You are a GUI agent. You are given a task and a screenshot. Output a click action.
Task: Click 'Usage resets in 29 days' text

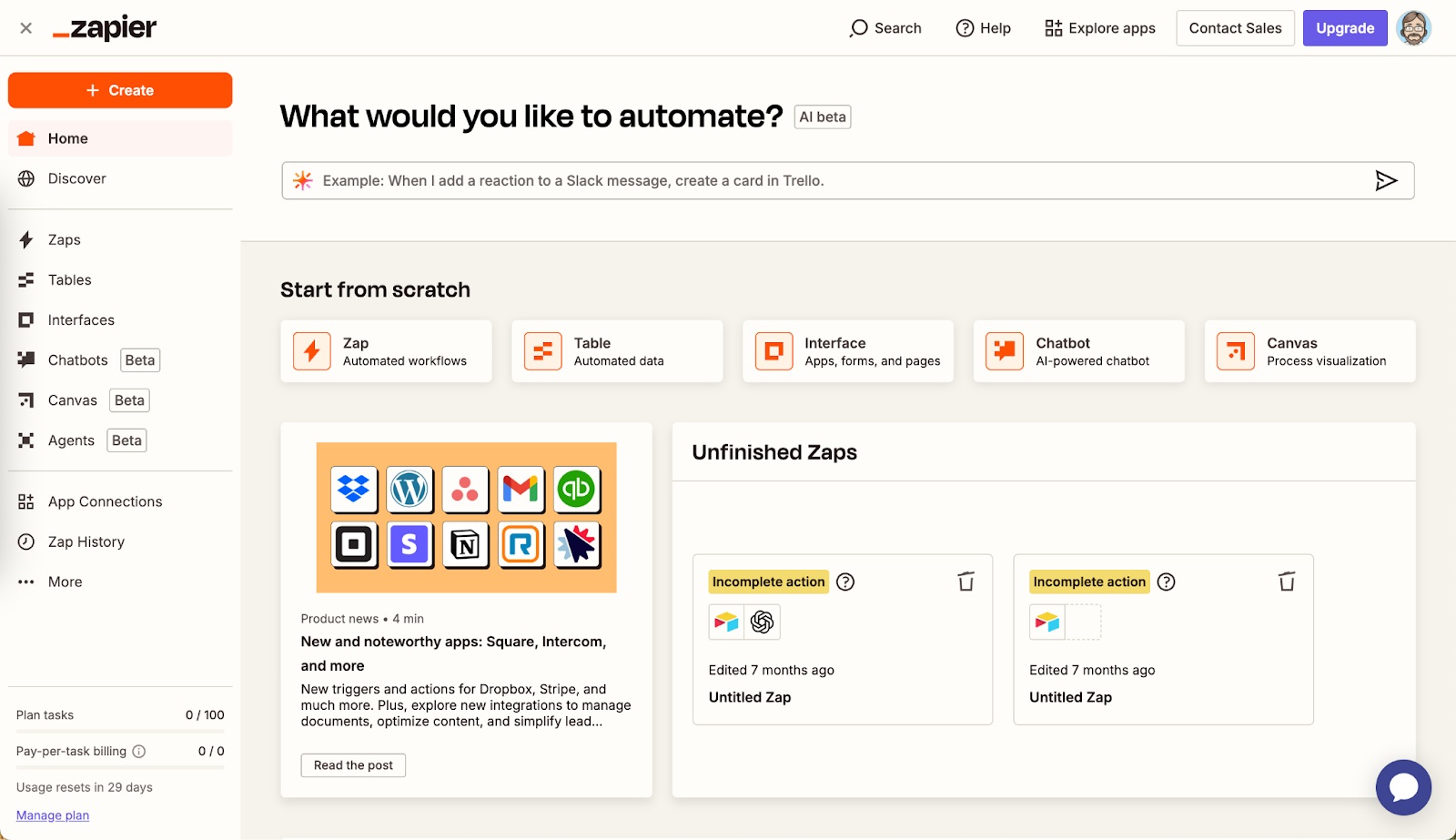click(x=85, y=787)
